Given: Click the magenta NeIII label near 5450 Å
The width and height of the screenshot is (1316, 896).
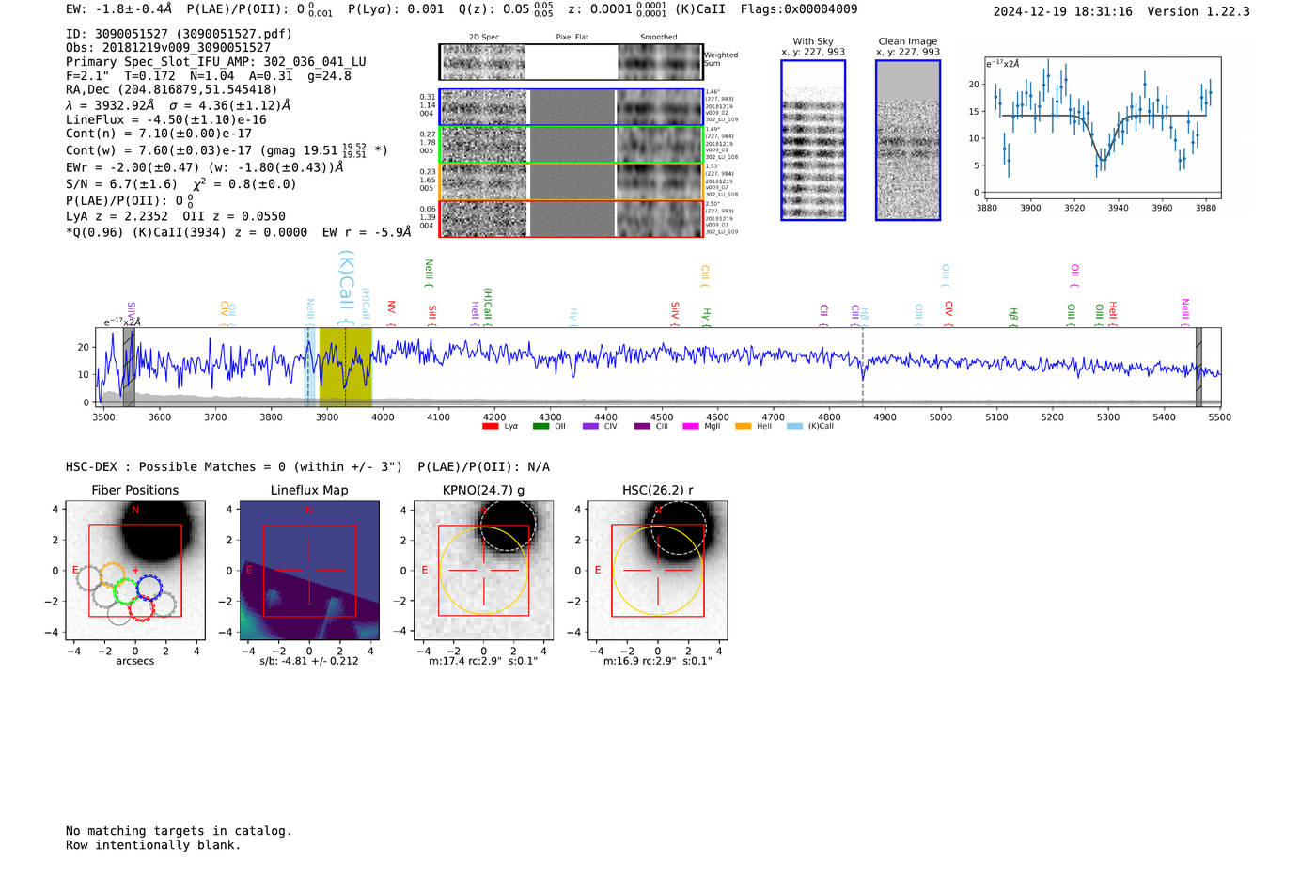Looking at the screenshot, I should point(1184,312).
